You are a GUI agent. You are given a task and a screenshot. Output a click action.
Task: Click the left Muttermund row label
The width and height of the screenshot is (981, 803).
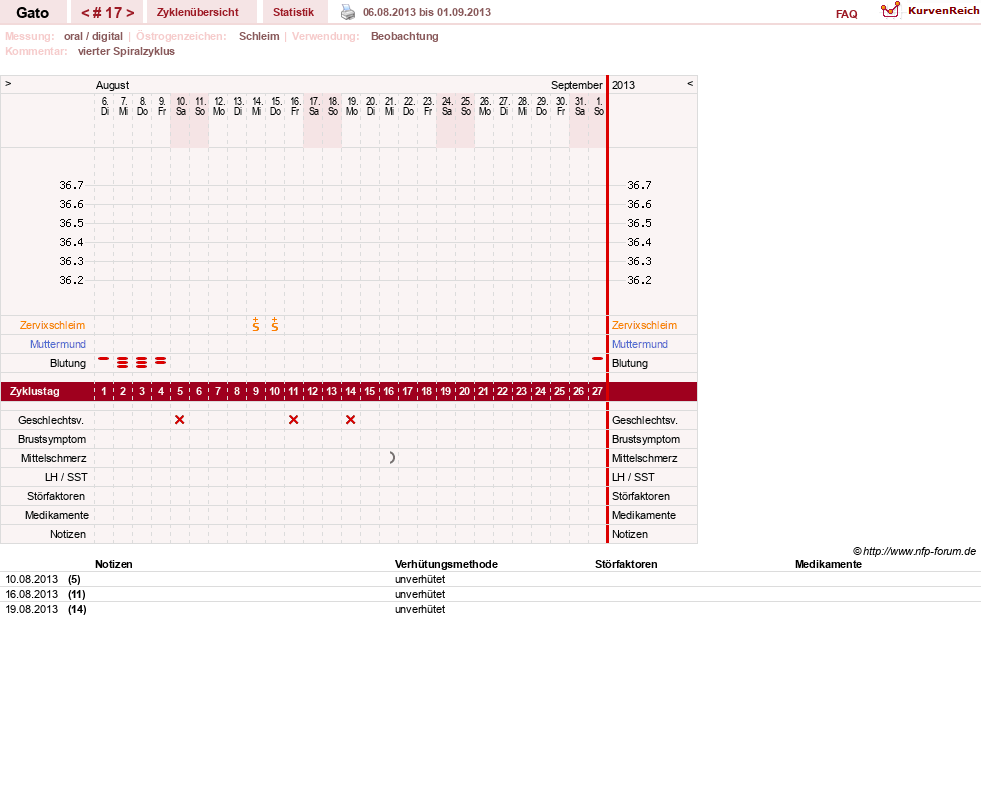(x=58, y=344)
